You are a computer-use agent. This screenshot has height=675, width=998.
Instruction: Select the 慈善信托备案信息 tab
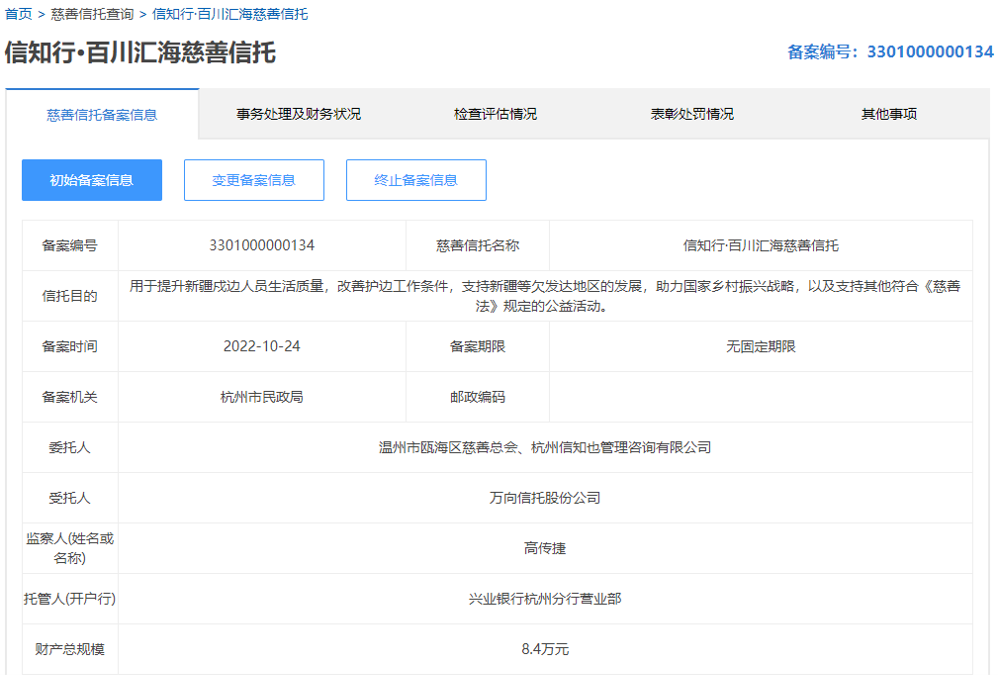(102, 115)
